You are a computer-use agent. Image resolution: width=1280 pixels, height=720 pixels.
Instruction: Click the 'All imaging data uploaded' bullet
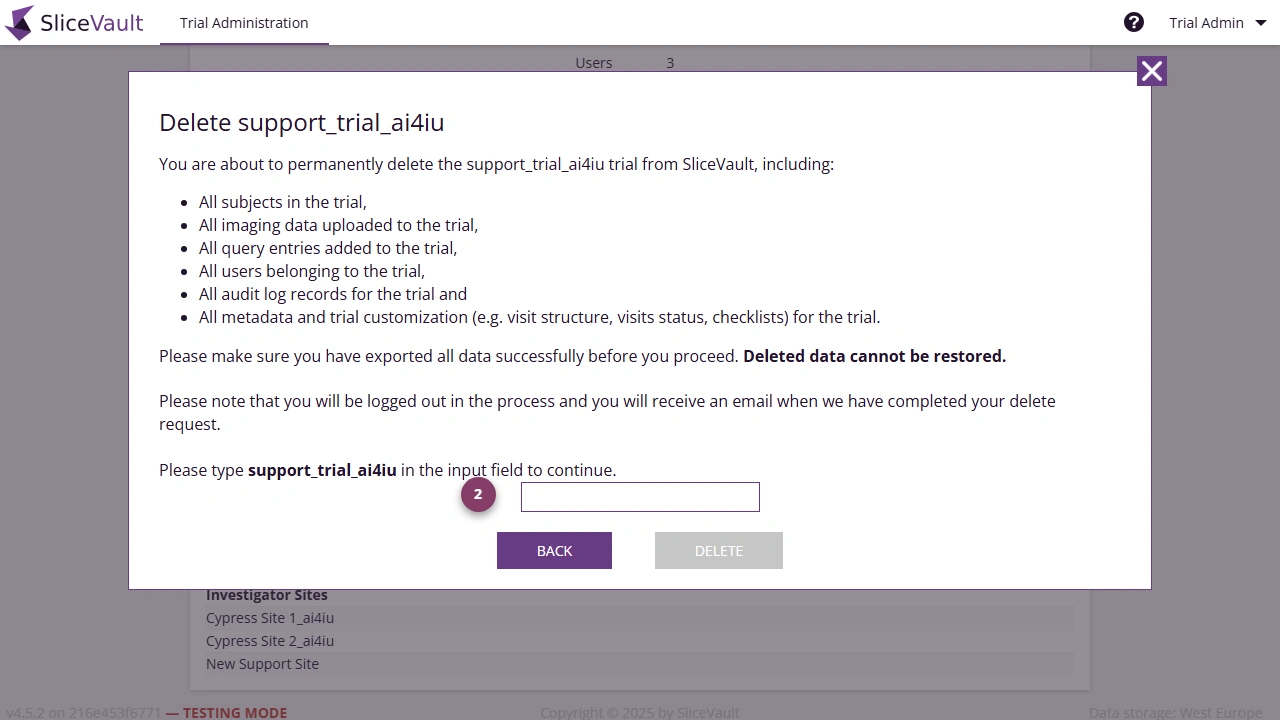click(x=338, y=225)
